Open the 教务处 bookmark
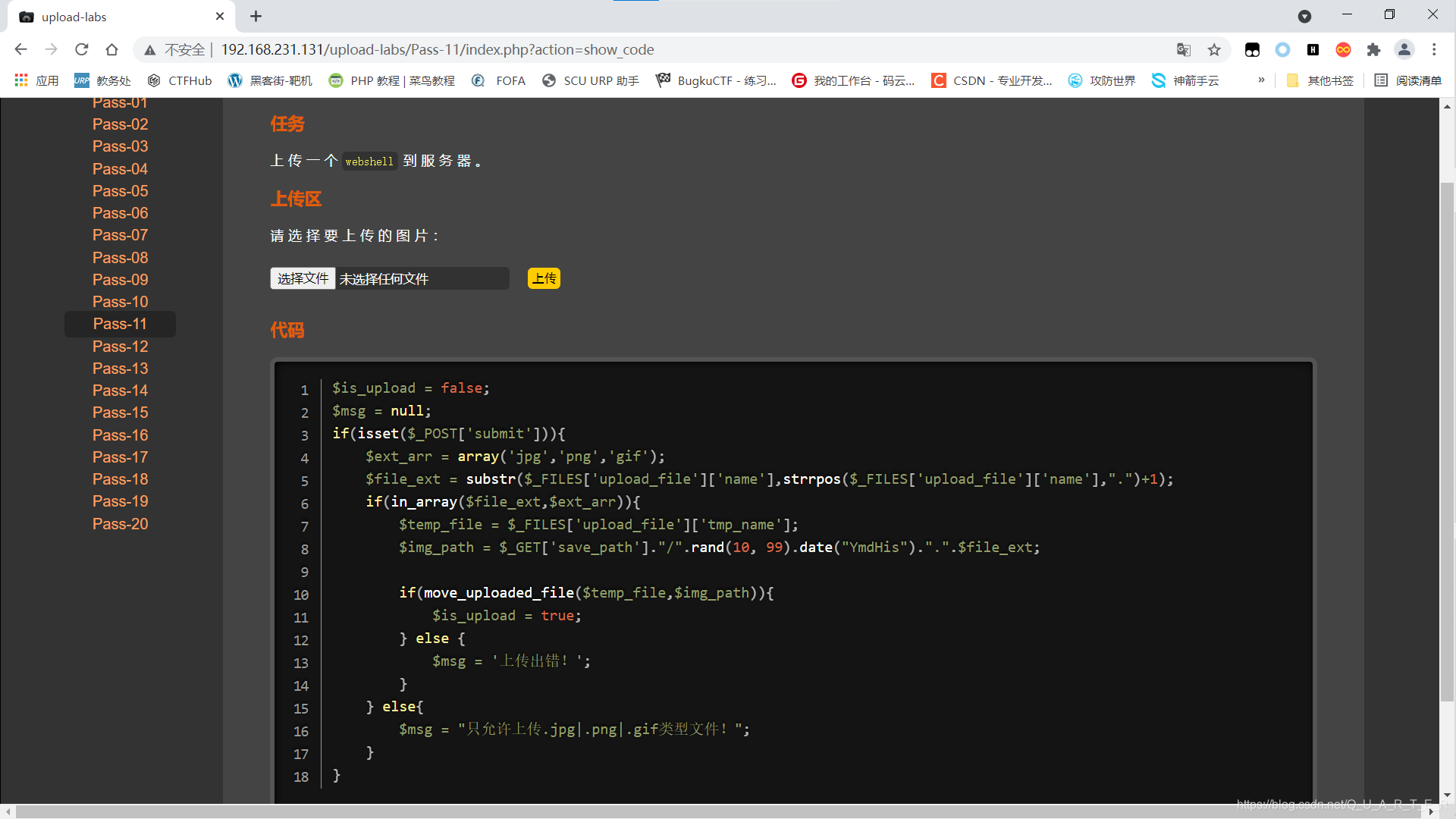 coord(102,80)
